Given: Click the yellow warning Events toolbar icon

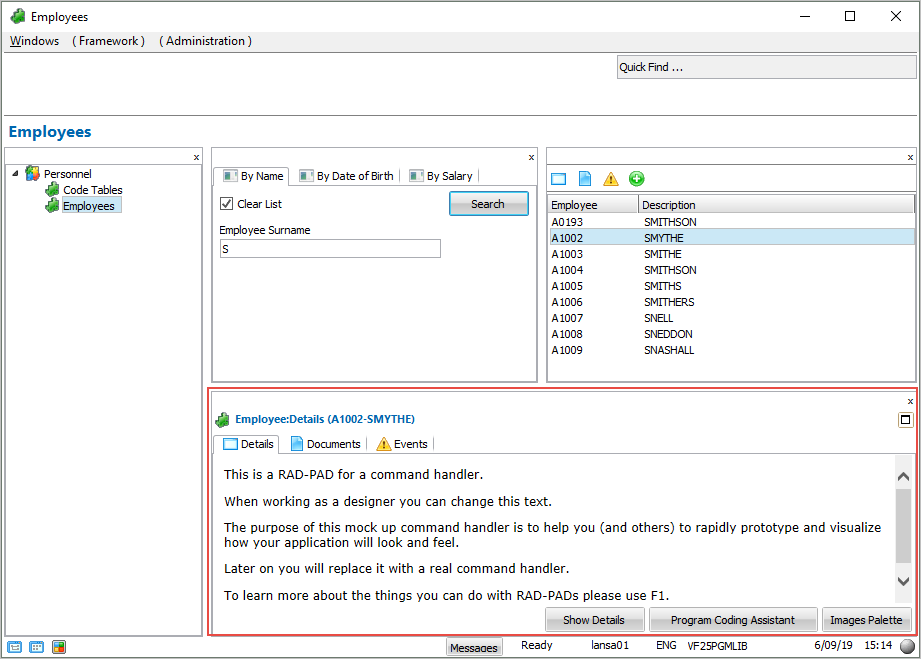Looking at the screenshot, I should 611,179.
